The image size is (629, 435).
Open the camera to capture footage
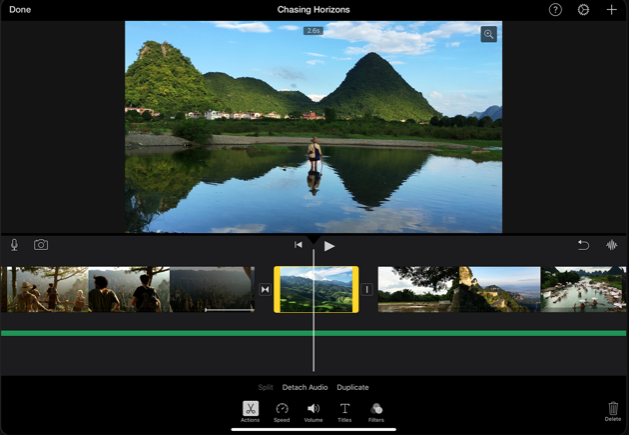pyautogui.click(x=41, y=245)
